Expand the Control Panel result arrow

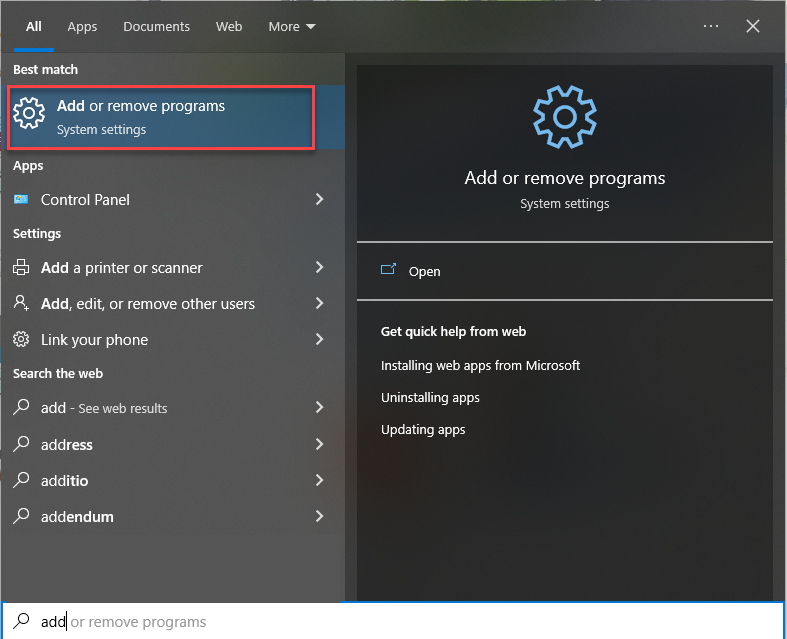(320, 199)
